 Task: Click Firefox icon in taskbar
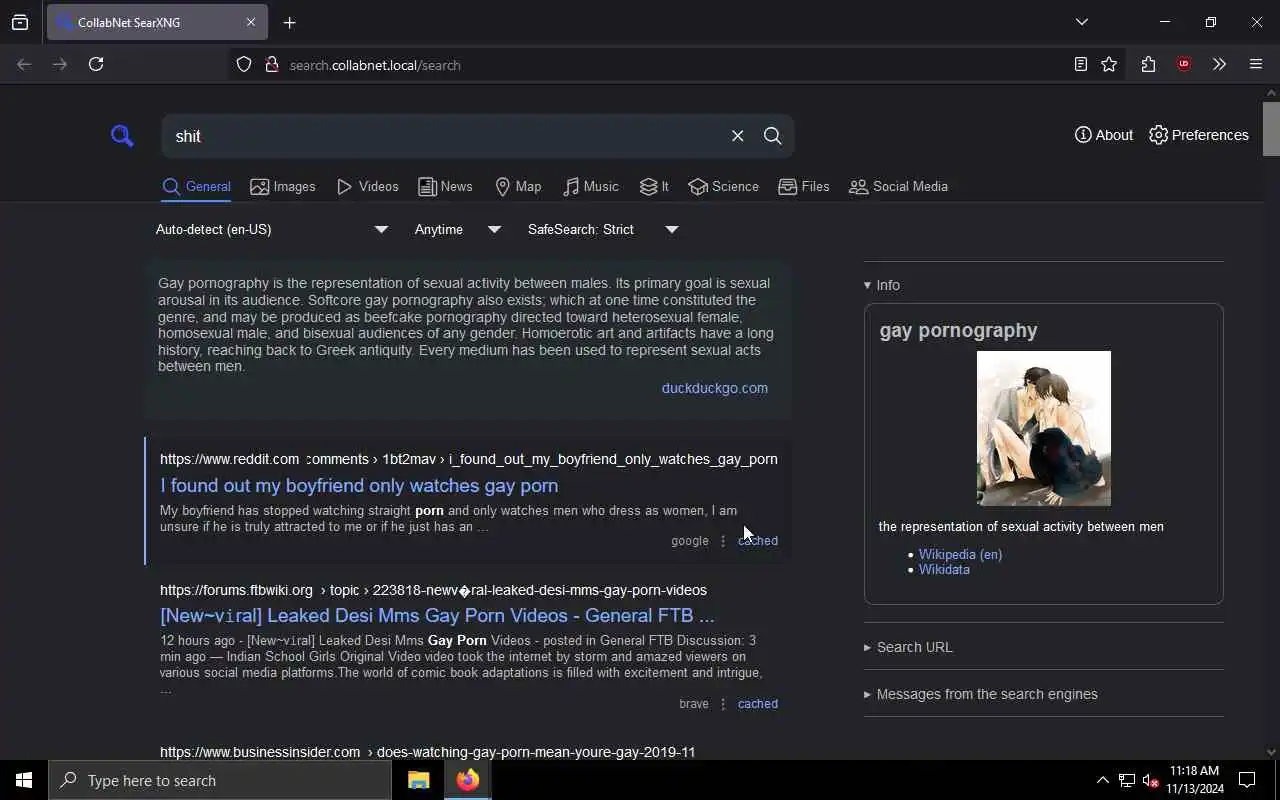pos(468,780)
